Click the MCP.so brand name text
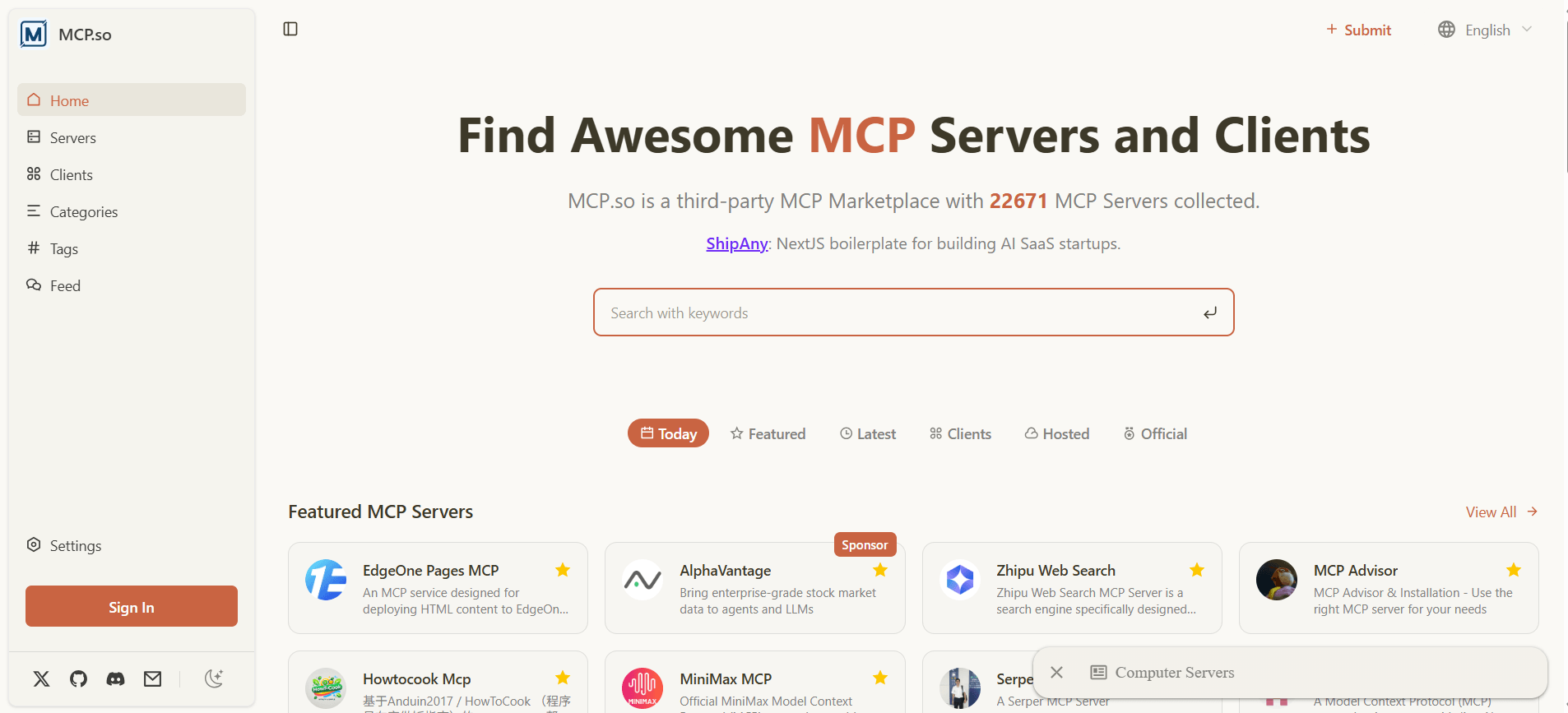Screen dimensions: 1568x713 [85, 35]
